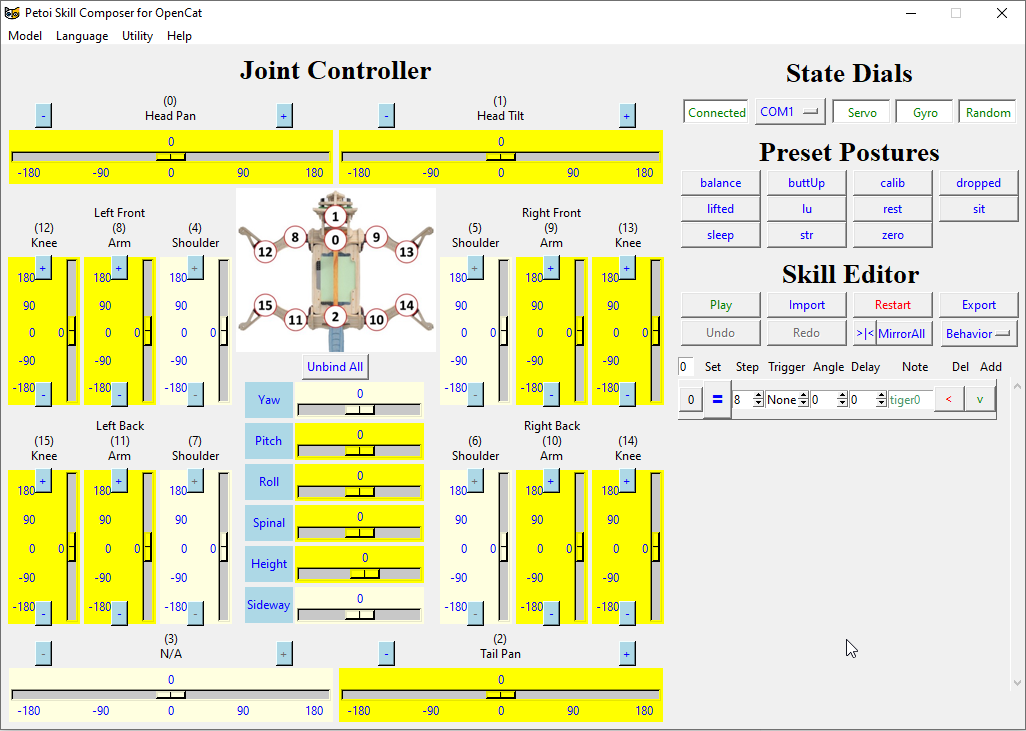
Task: Click the Tail Pan plus button
Action: (x=626, y=654)
